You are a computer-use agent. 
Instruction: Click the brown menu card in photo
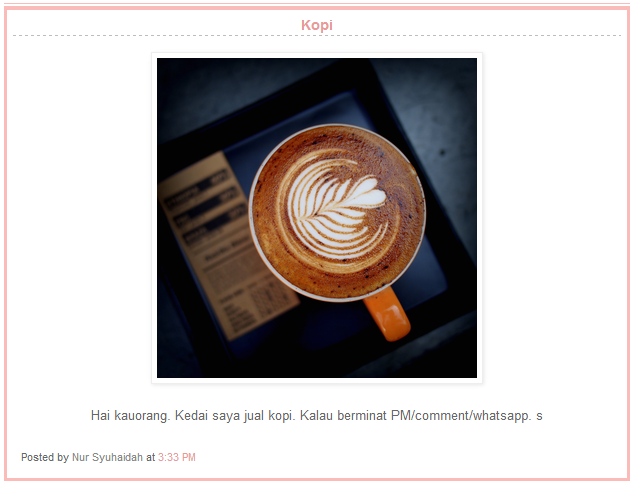pos(229,245)
